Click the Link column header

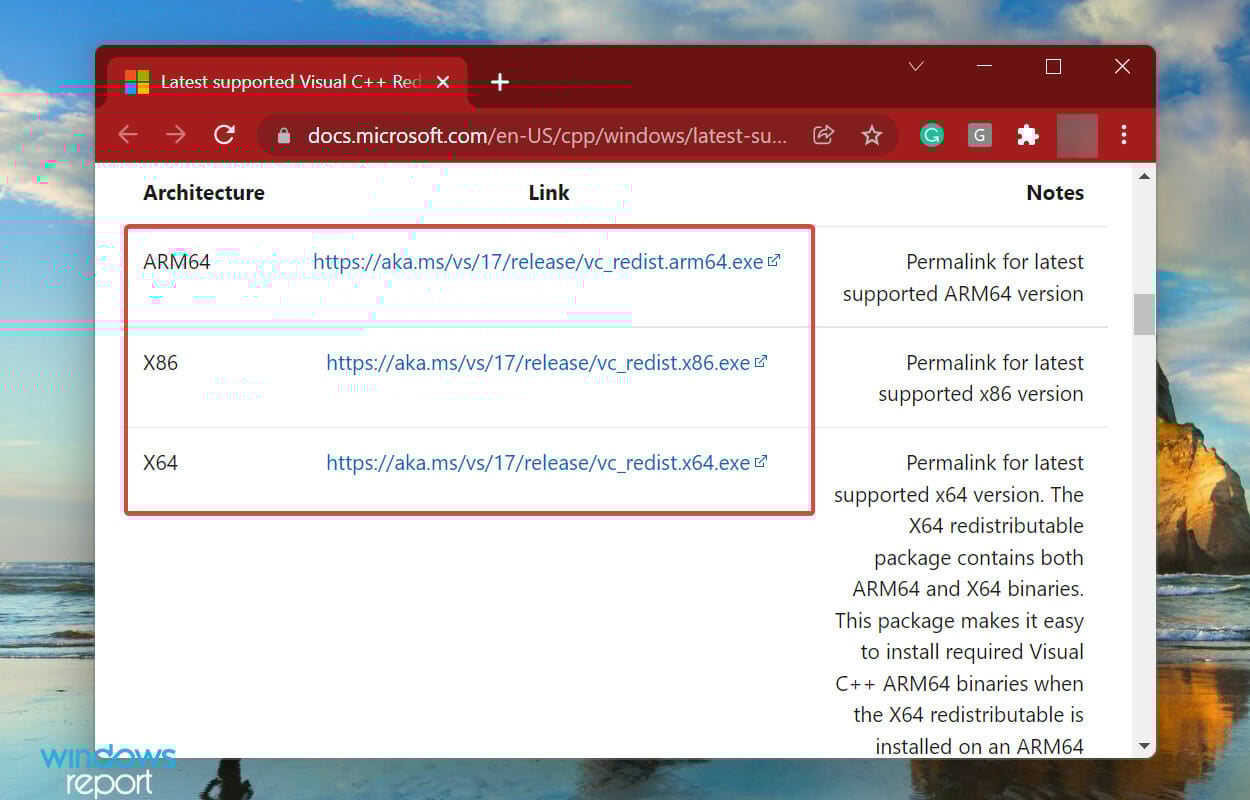coord(549,193)
